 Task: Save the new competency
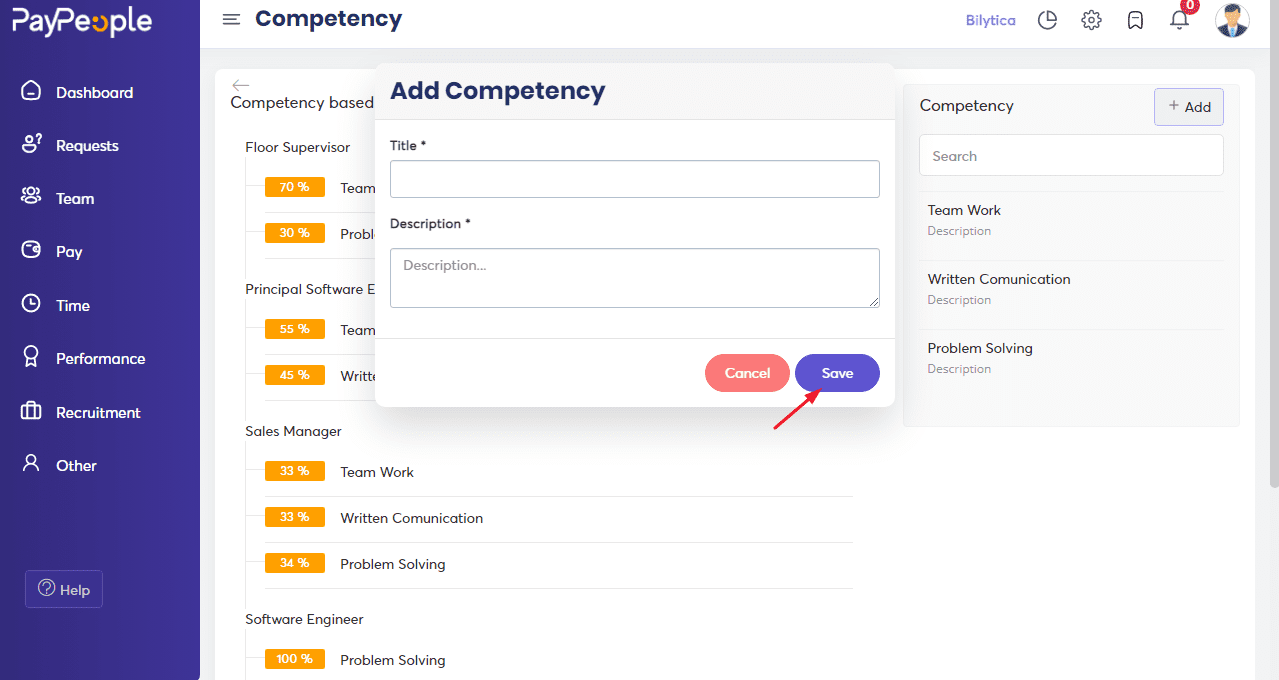(x=837, y=373)
